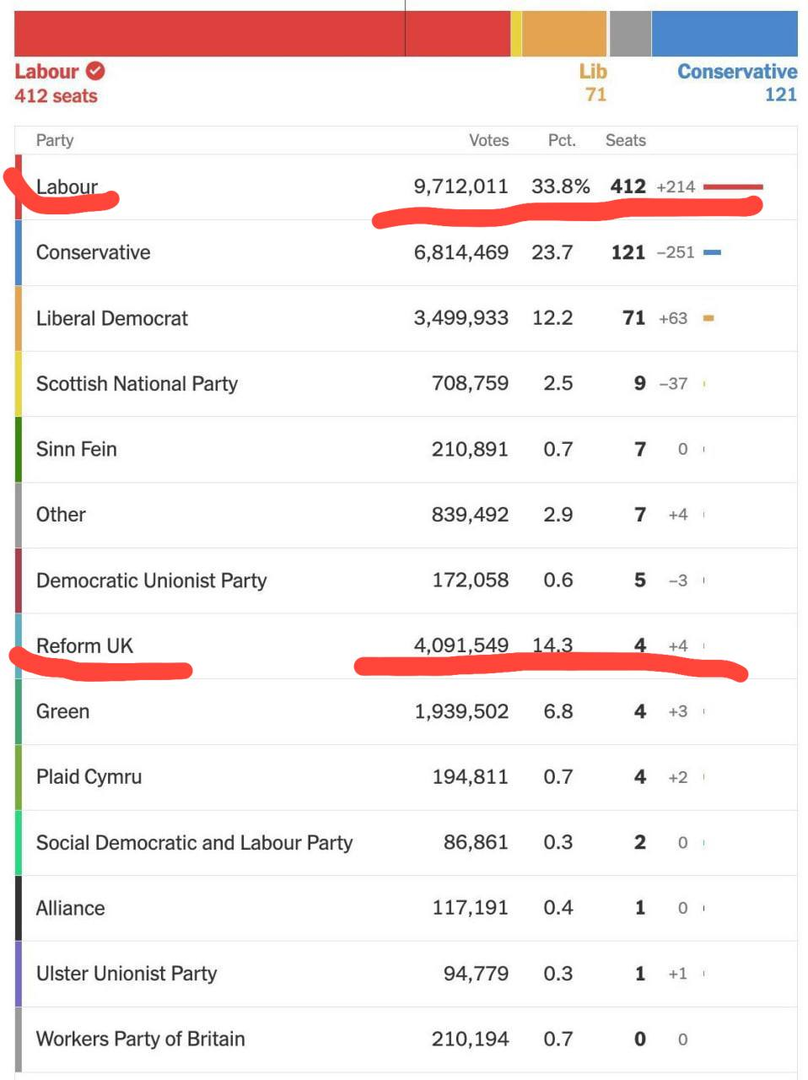808x1080 pixels.
Task: Select the Liberal Democrat row label
Action: (112, 318)
